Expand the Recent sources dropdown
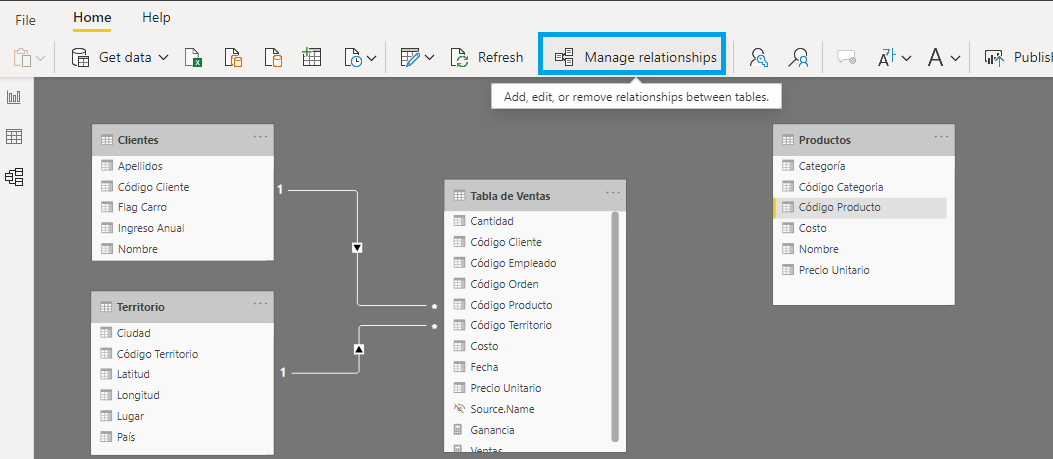The image size is (1053, 459). pos(371,58)
